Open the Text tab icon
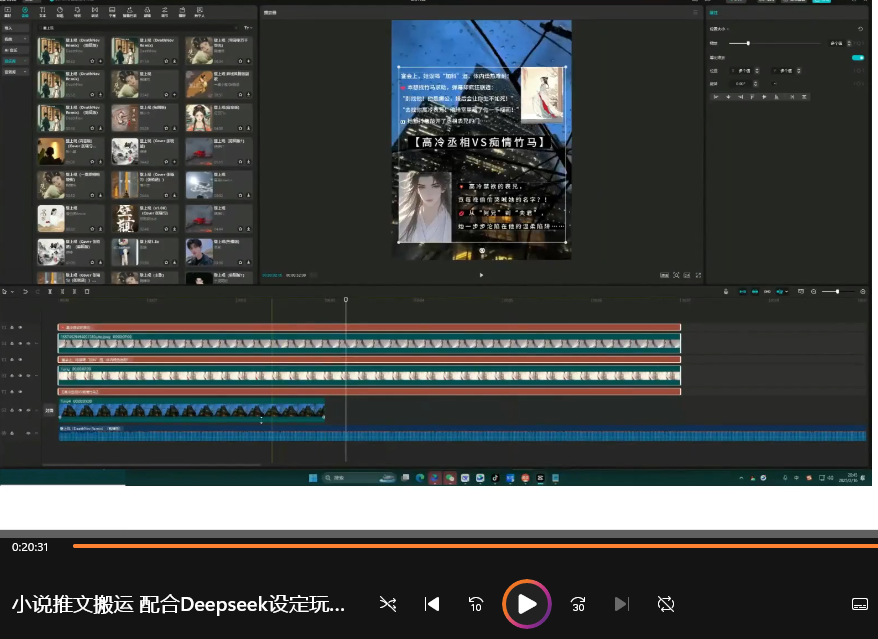Screen dimensions: 878x639 click(x=42, y=12)
